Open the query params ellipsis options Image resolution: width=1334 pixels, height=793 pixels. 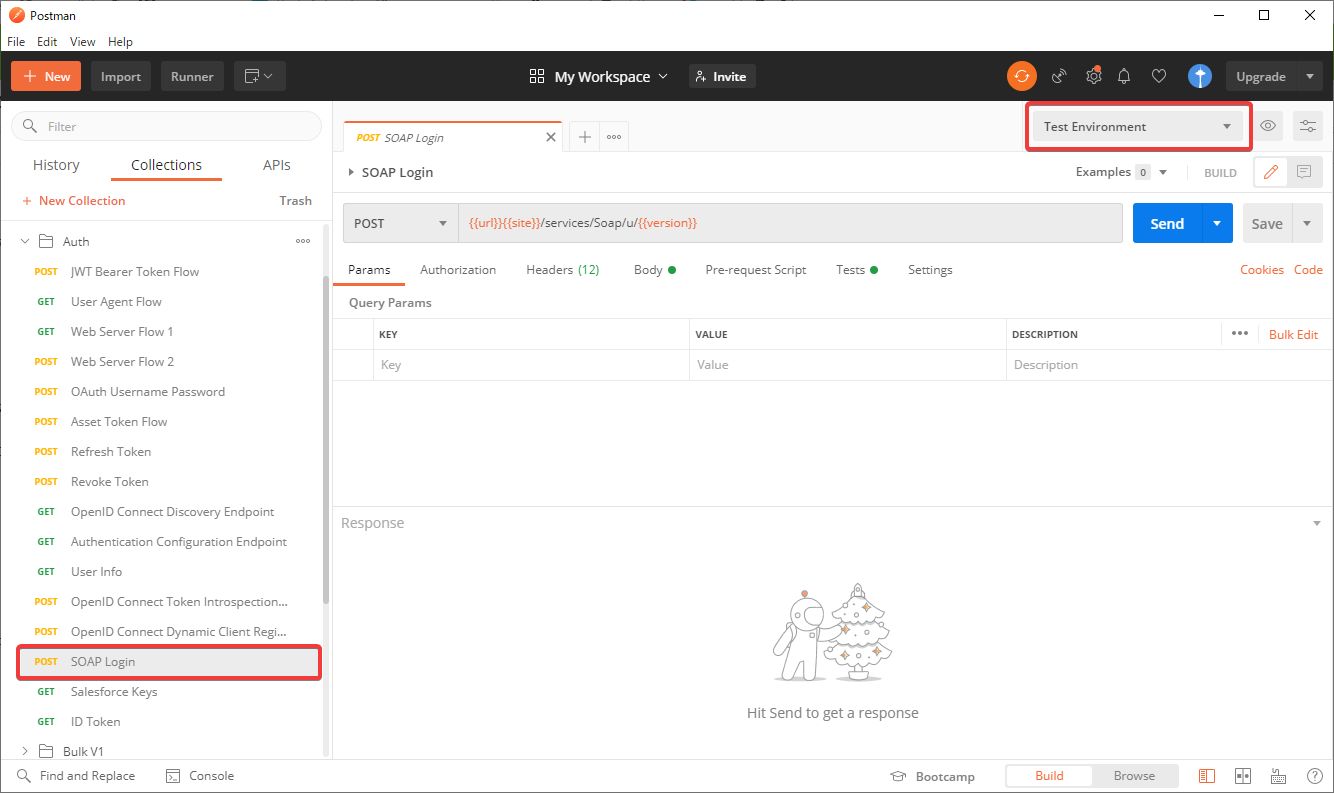point(1240,334)
